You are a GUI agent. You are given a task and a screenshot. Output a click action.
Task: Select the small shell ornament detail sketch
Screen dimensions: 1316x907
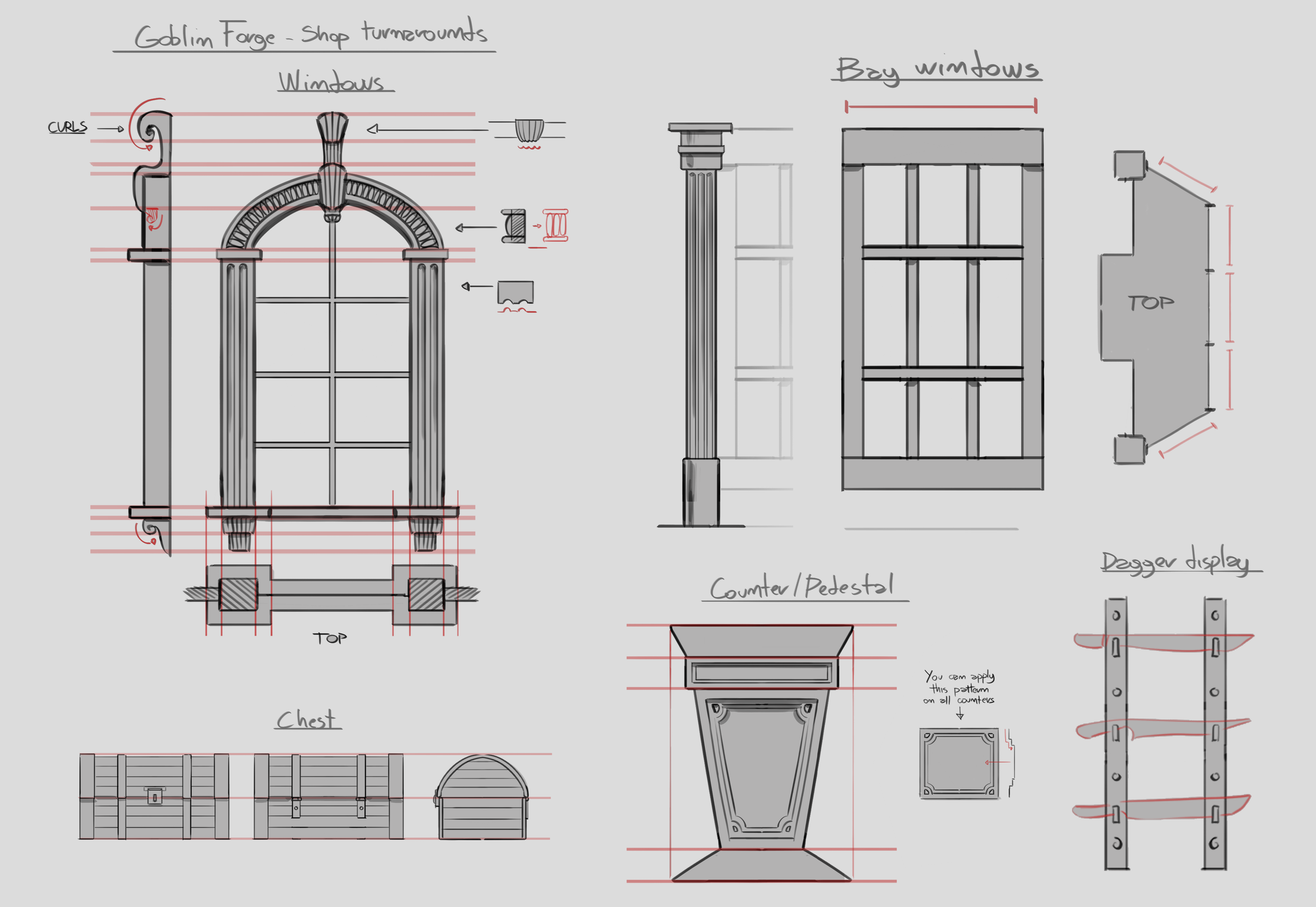pos(529,131)
